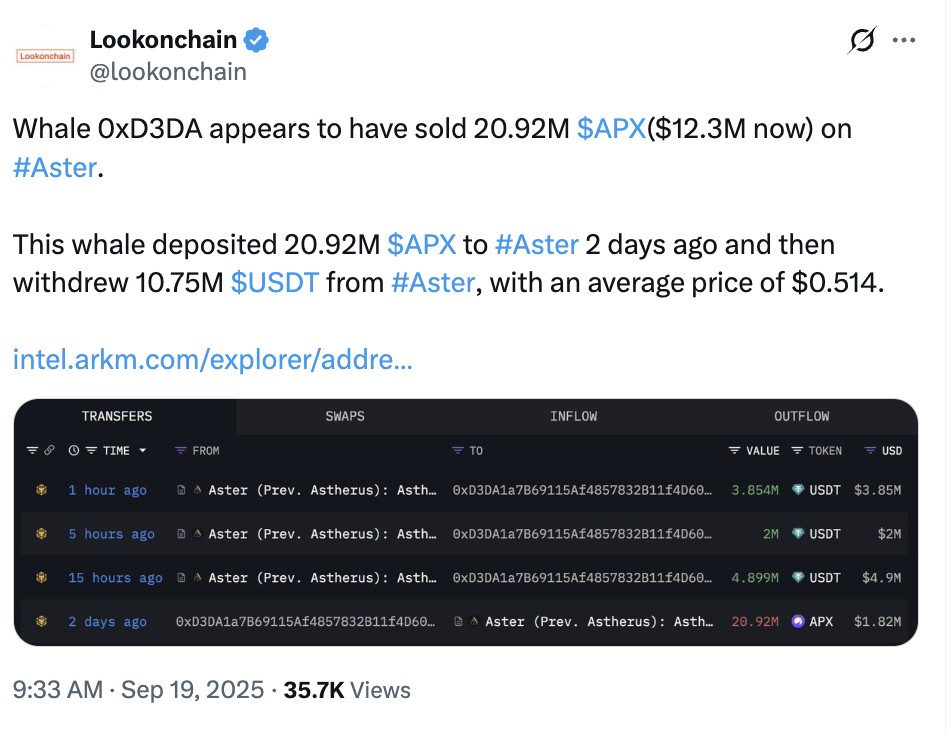Click the USDT token icon in first row
The width and height of the screenshot is (950, 734).
798,490
